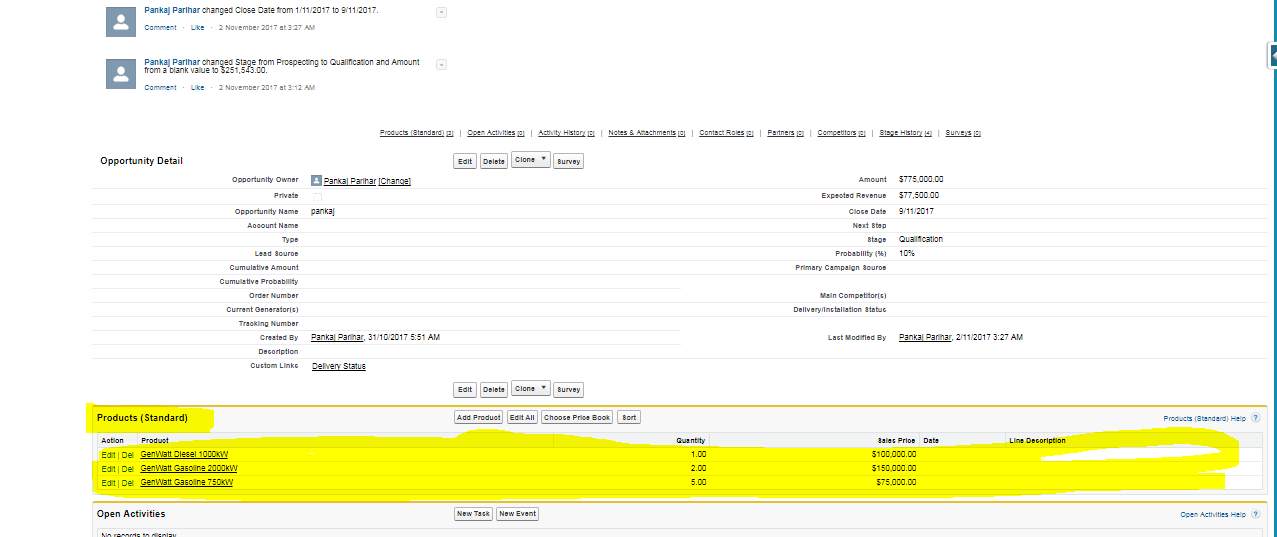Viewport: 1277px width, 537px height.
Task: Open the GenWatt Gasoline 750kW product
Action: pos(187,482)
